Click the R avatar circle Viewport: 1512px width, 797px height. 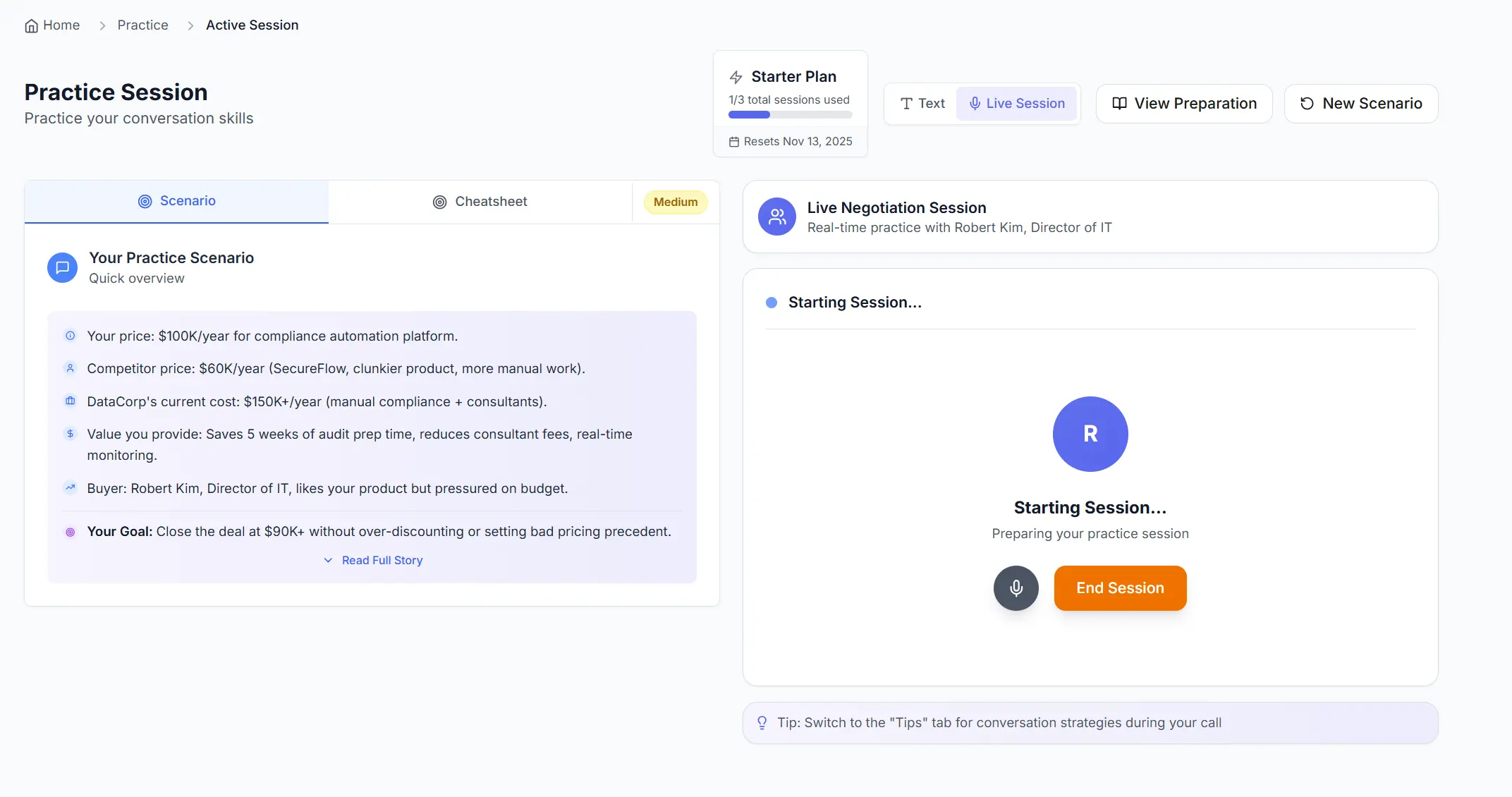(x=1090, y=434)
